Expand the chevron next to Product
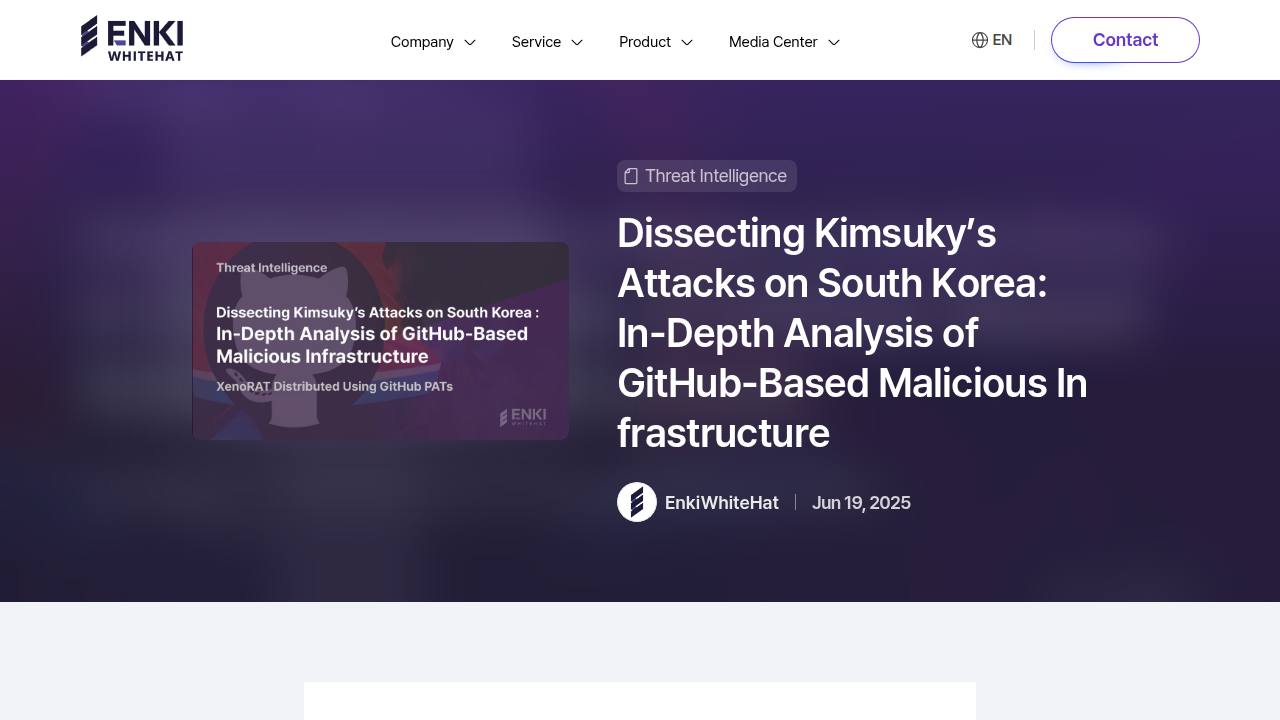The height and width of the screenshot is (720, 1280). [687, 42]
